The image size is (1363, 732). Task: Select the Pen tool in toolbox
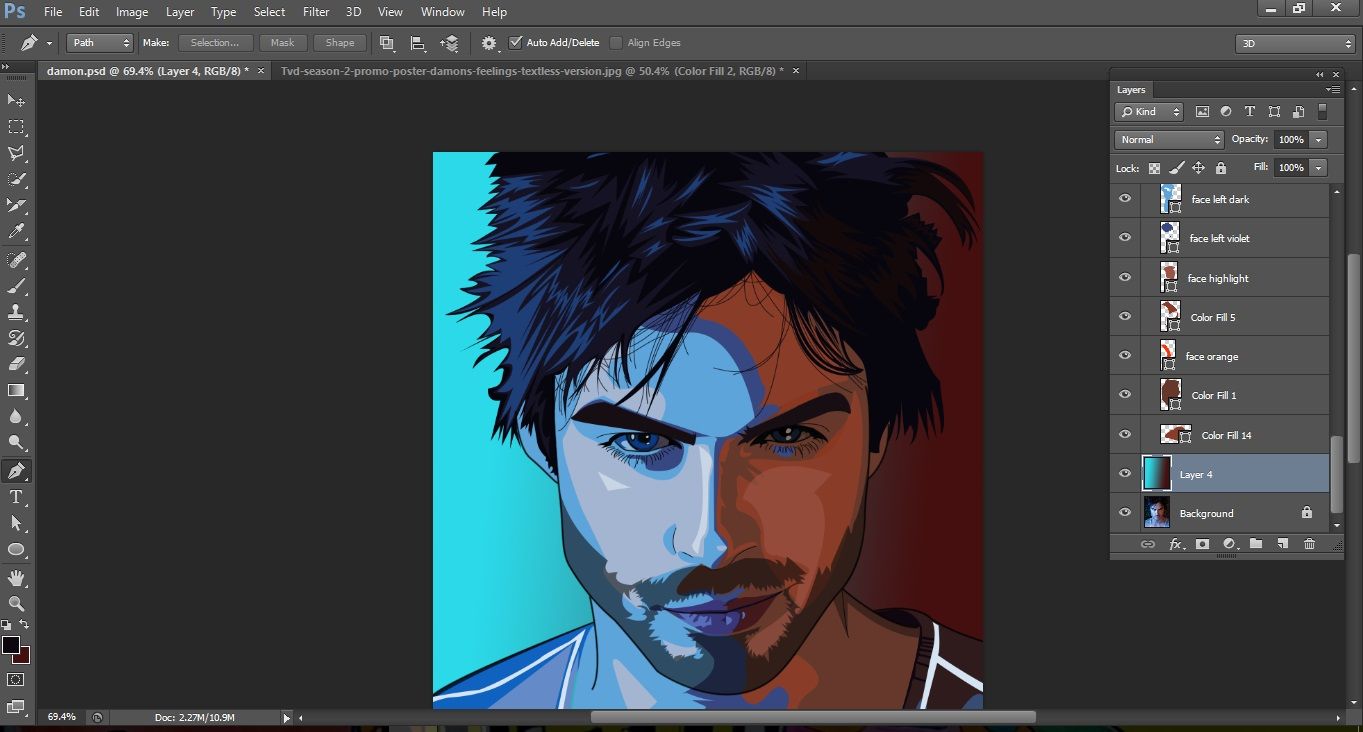16,470
